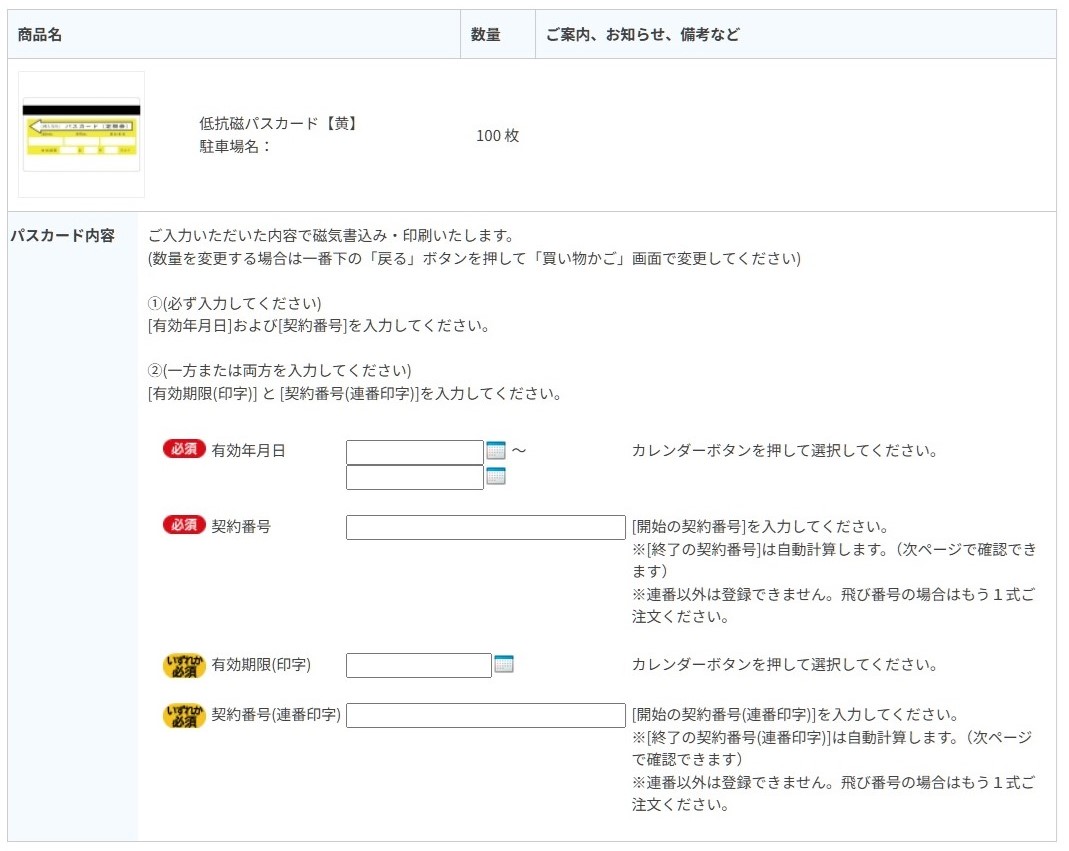Click the 商品名 column header
The height and width of the screenshot is (851, 1069).
(40, 35)
